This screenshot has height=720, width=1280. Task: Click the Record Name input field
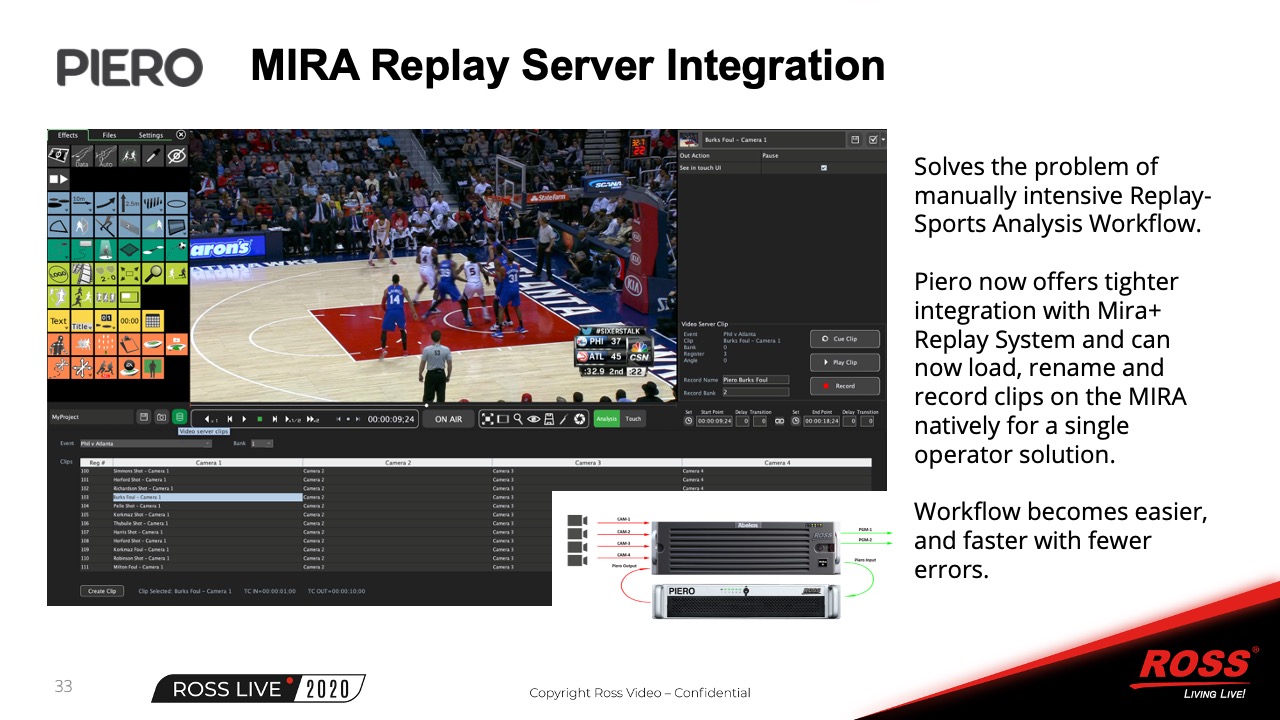coord(756,380)
